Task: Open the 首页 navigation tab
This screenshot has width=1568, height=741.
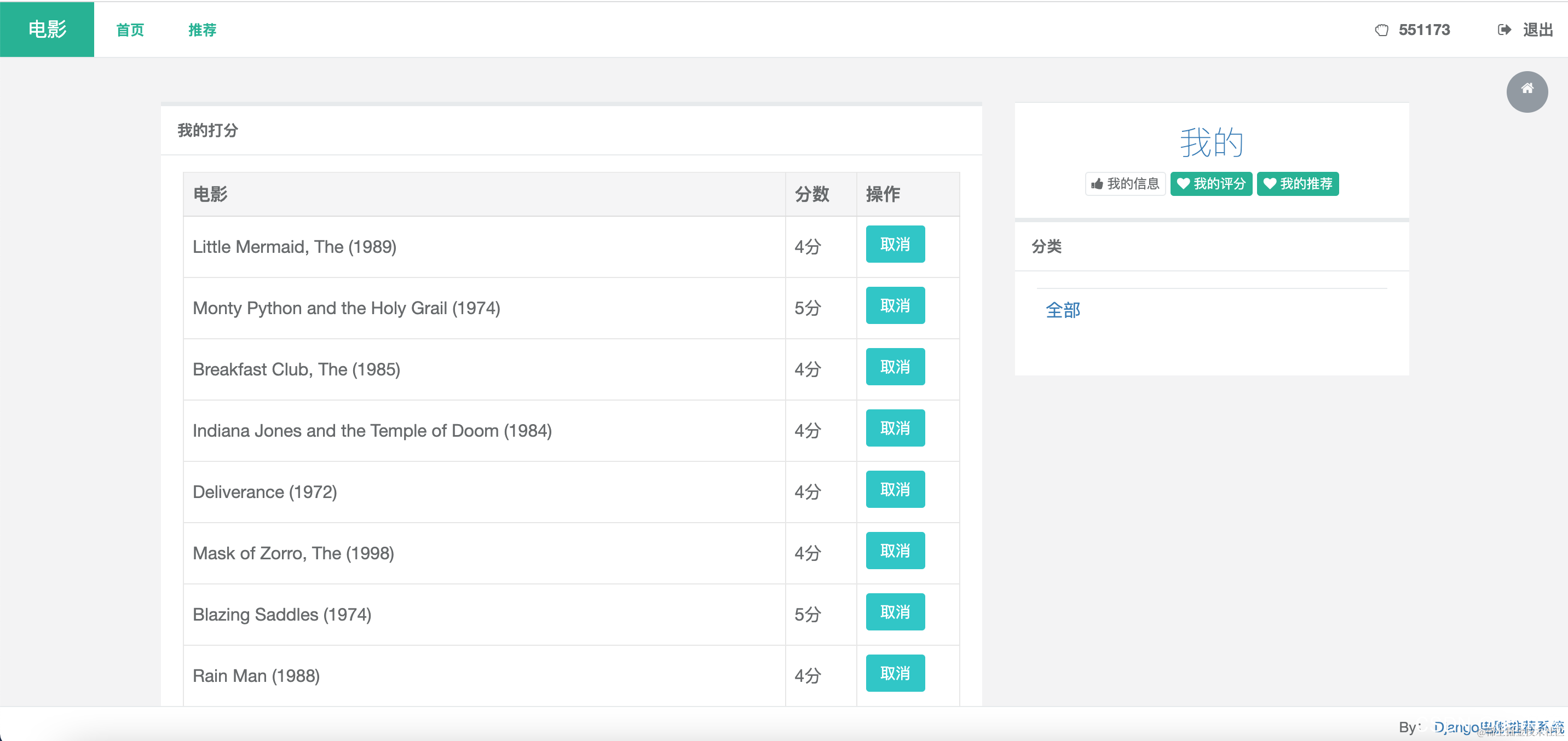Action: tap(130, 30)
